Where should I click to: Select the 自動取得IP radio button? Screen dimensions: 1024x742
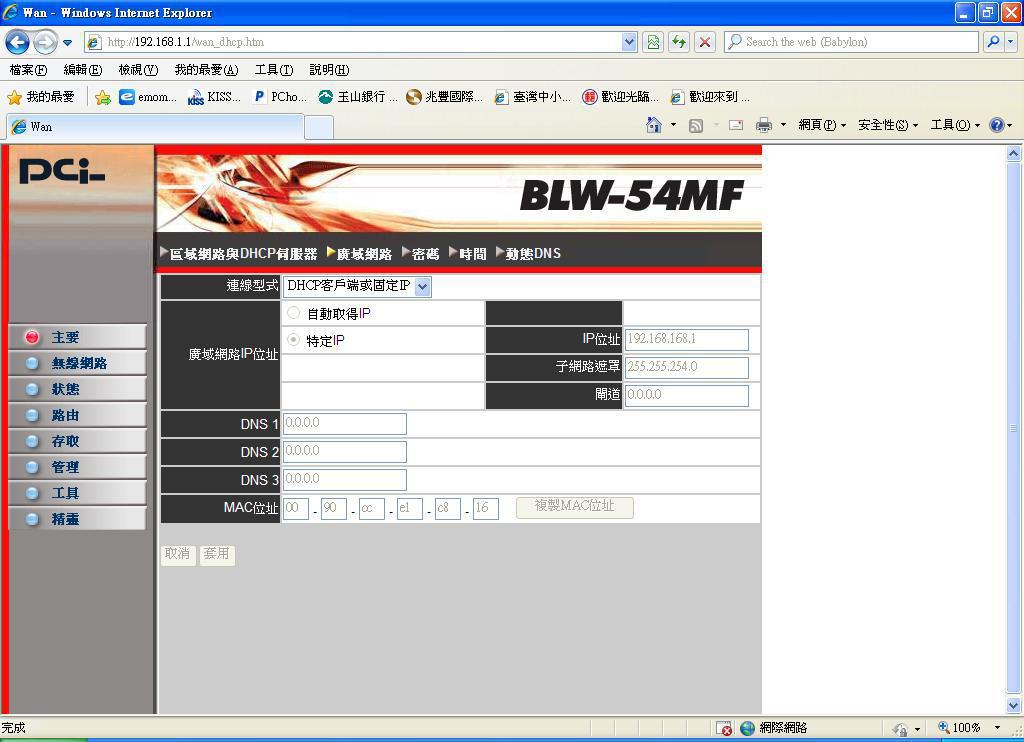coord(294,314)
